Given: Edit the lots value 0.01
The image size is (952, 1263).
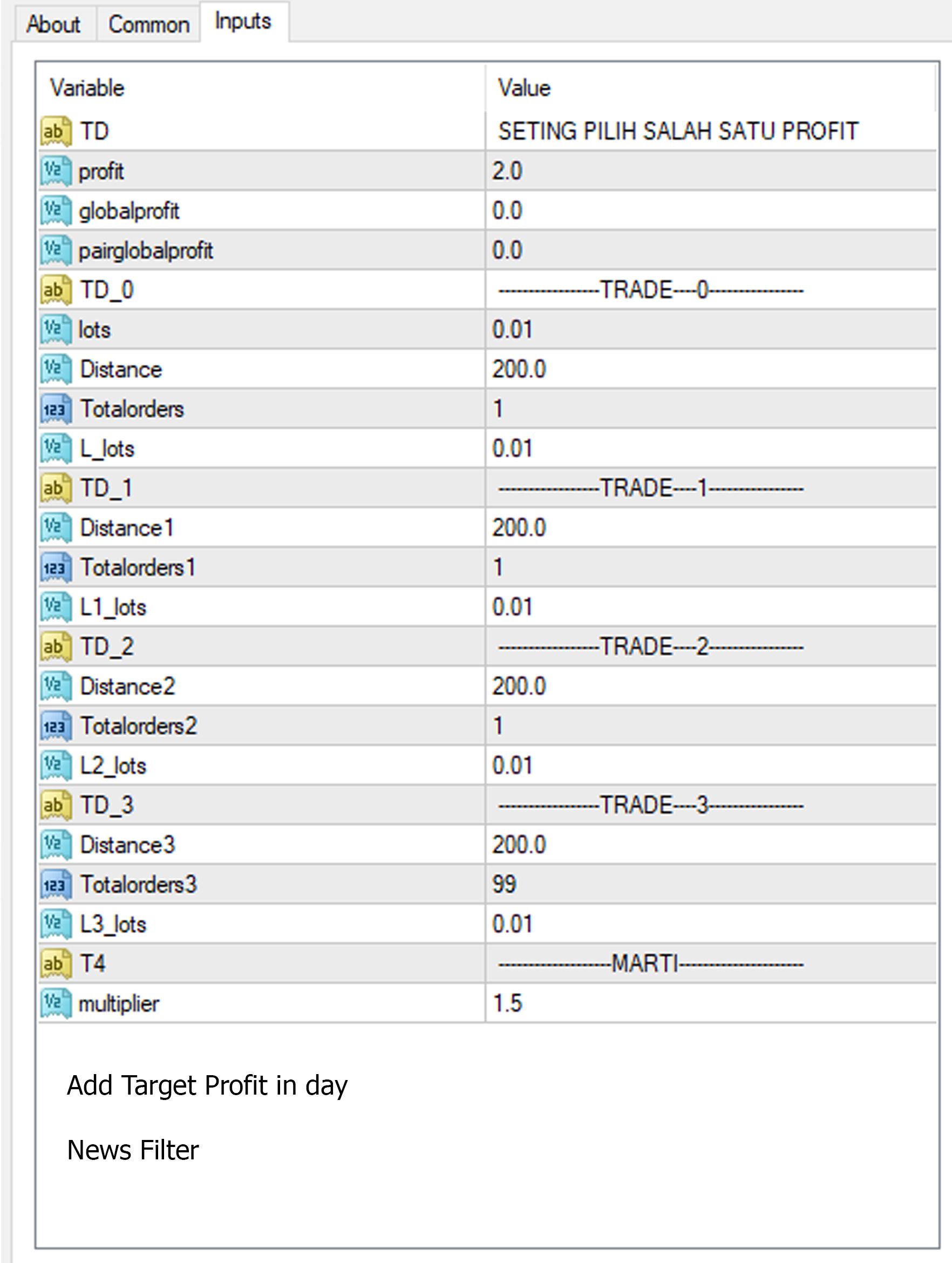Looking at the screenshot, I should pos(711,329).
